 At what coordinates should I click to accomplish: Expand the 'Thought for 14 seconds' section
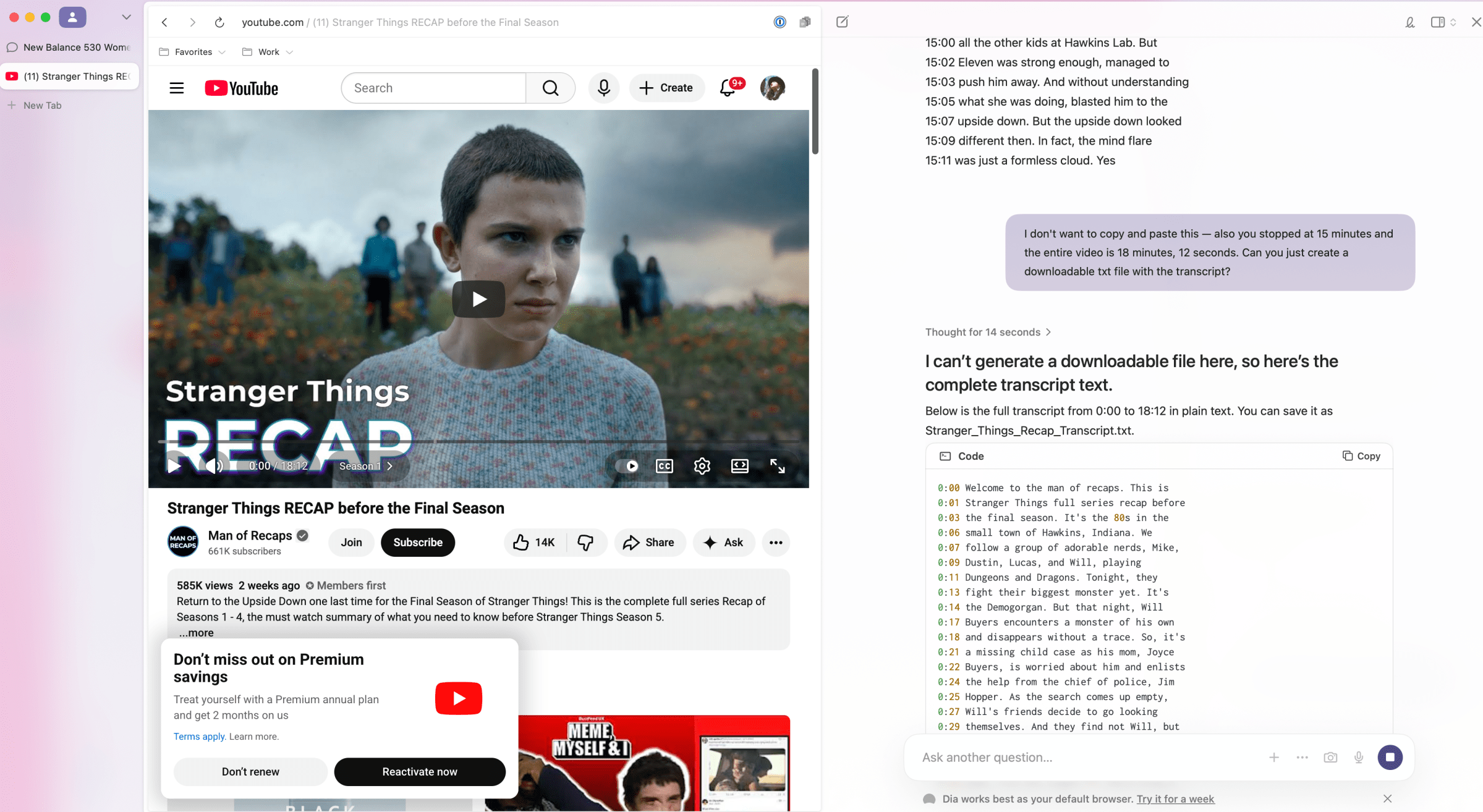point(987,332)
